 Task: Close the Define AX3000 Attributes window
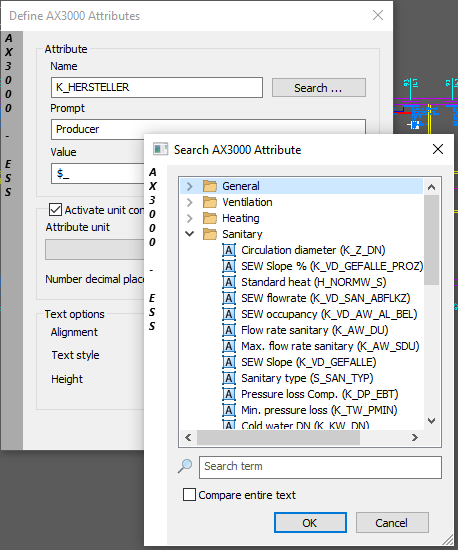[378, 15]
